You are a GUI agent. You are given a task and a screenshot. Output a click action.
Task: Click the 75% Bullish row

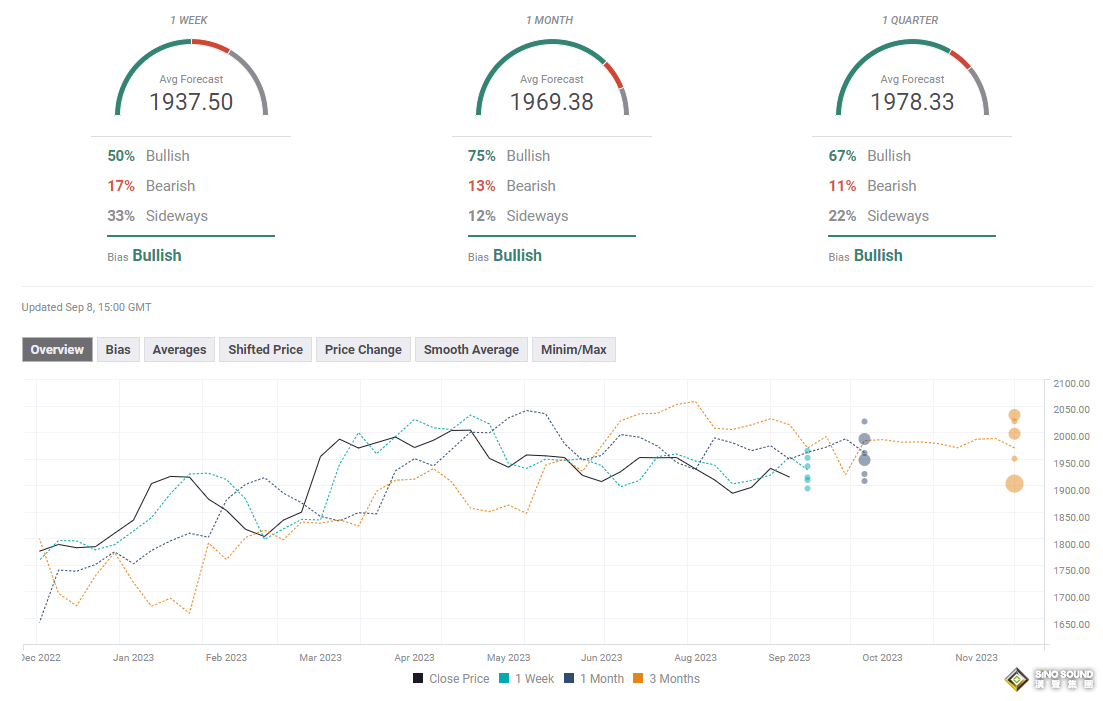click(x=509, y=156)
